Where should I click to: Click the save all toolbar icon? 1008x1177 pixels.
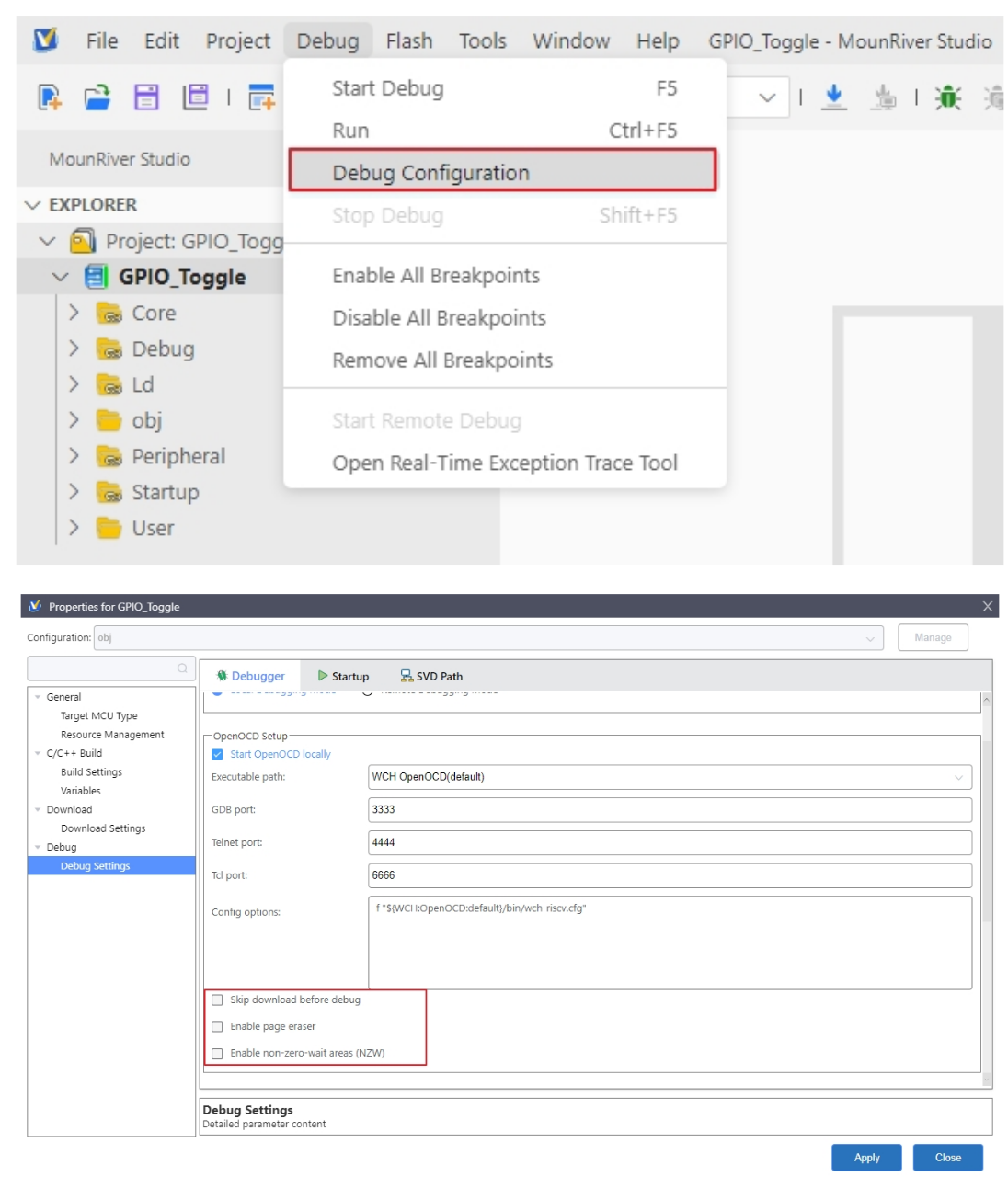[195, 97]
